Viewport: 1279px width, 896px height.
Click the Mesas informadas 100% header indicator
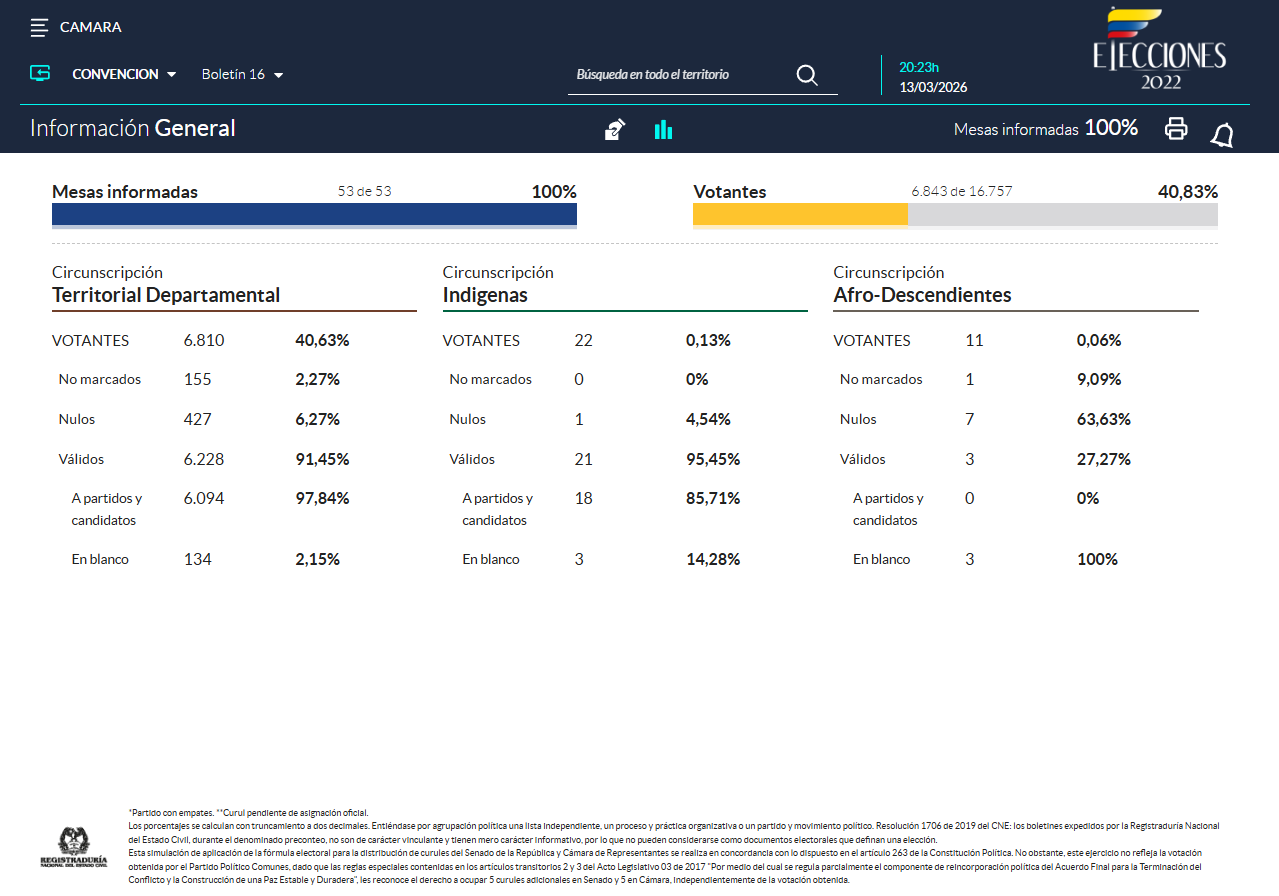(x=1045, y=128)
